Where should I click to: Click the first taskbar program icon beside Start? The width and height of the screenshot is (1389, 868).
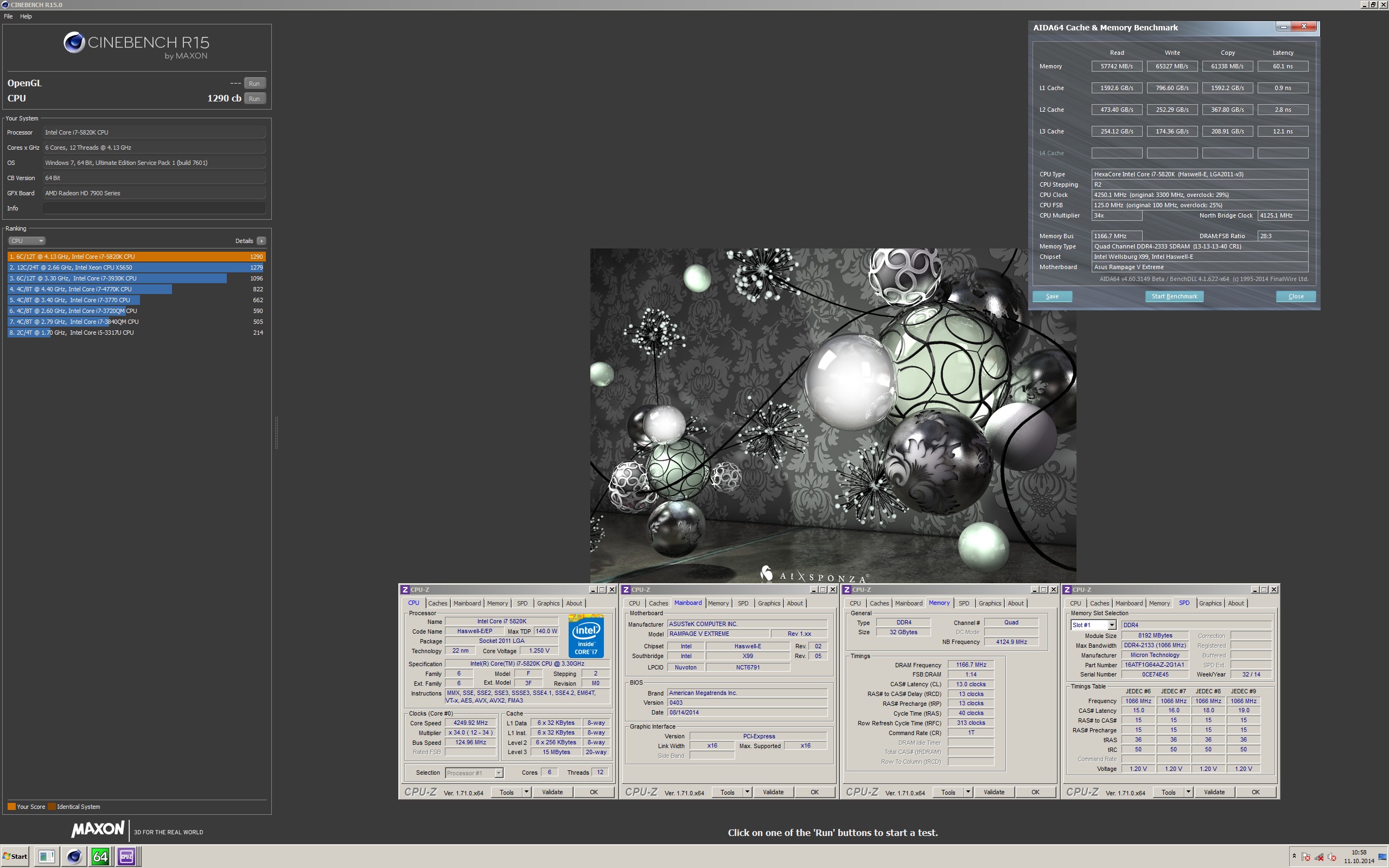click(46, 857)
